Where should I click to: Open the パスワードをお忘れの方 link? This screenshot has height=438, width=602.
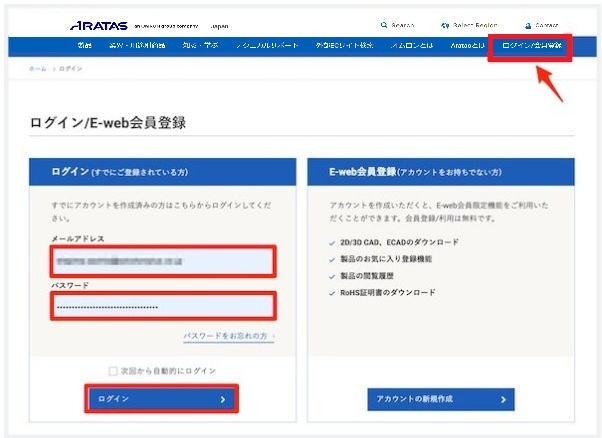(229, 336)
